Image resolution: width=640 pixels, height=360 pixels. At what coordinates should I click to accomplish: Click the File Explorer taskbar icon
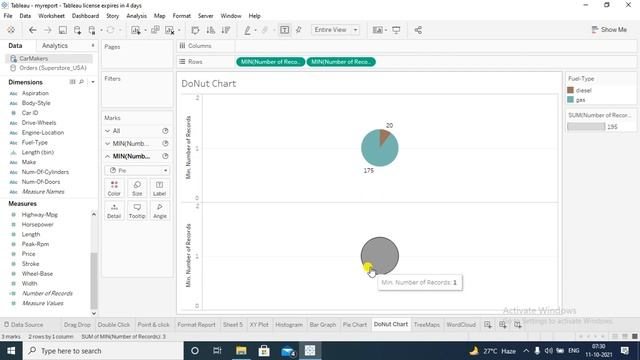pos(241,351)
